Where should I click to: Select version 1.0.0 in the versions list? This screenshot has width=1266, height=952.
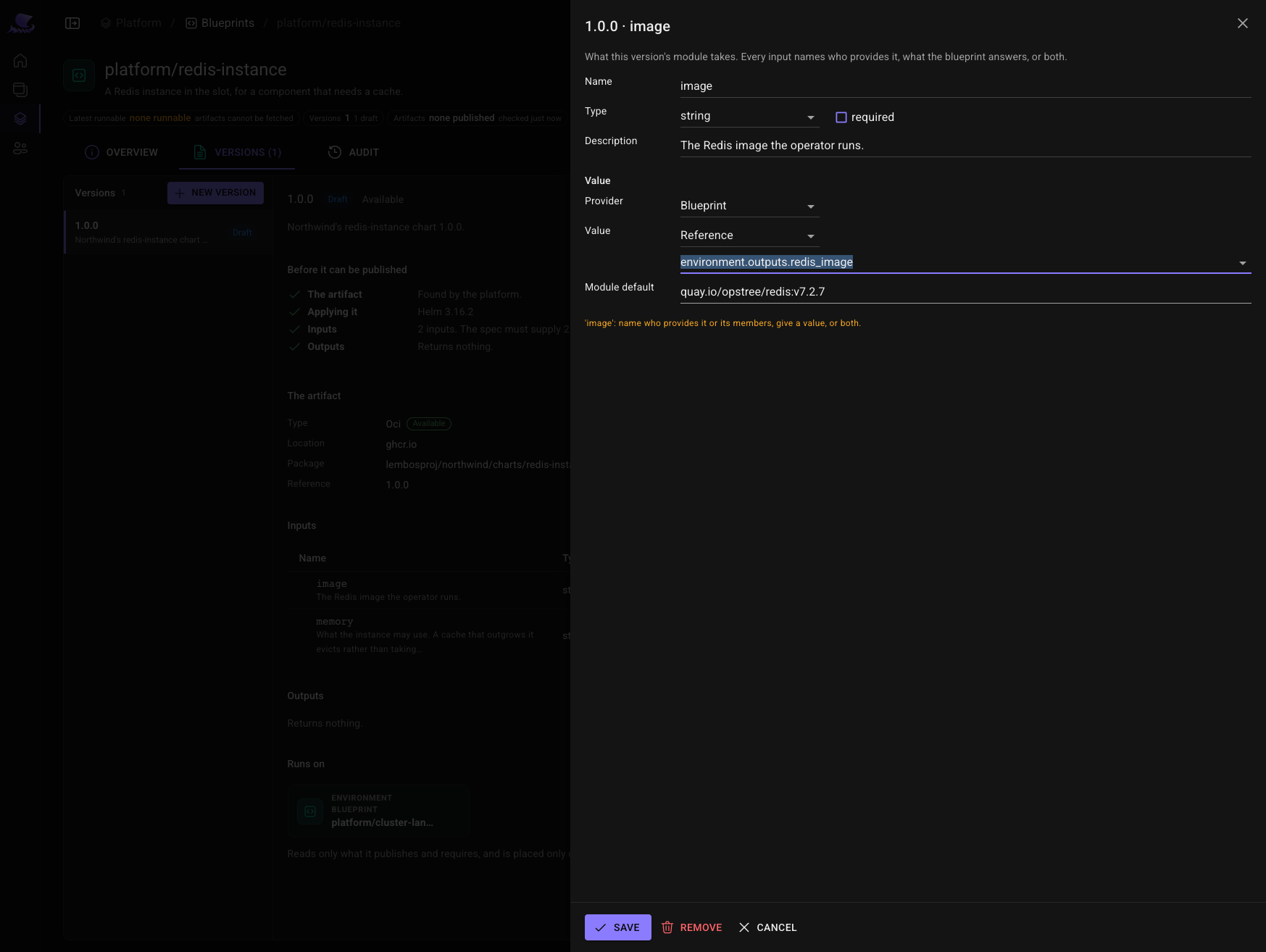[167, 232]
